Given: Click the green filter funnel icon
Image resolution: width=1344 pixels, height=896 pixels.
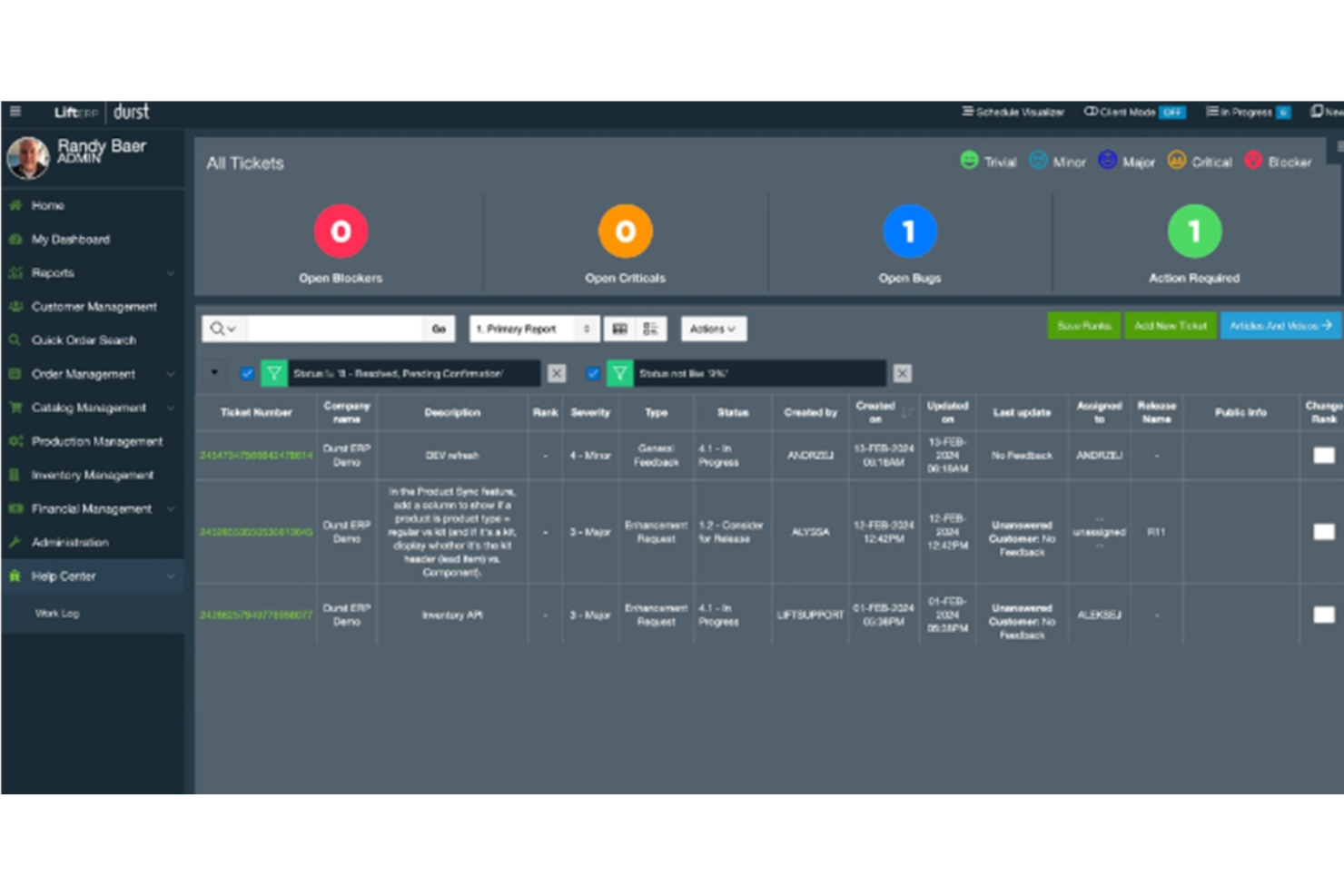Looking at the screenshot, I should tap(272, 372).
